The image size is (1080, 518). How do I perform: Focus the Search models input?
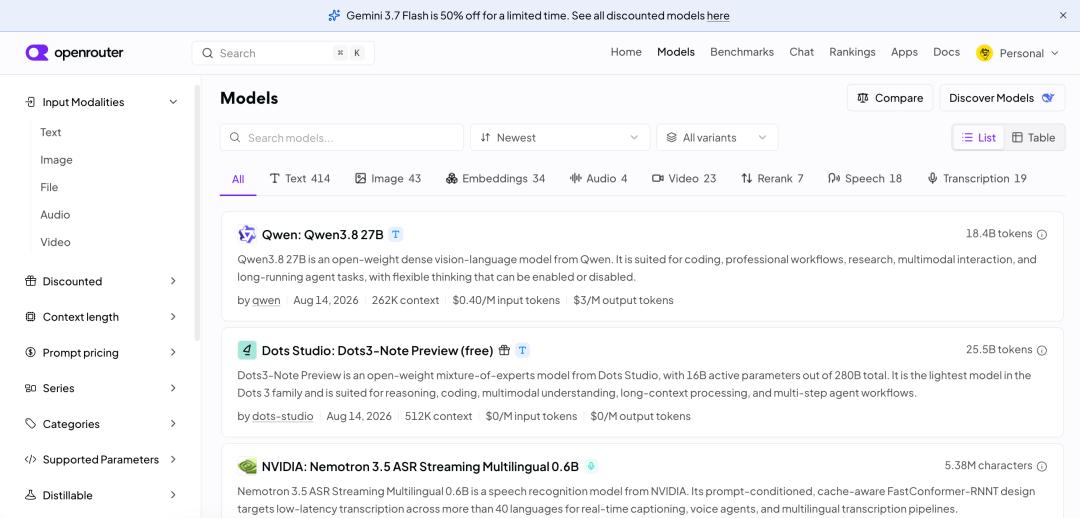(342, 137)
